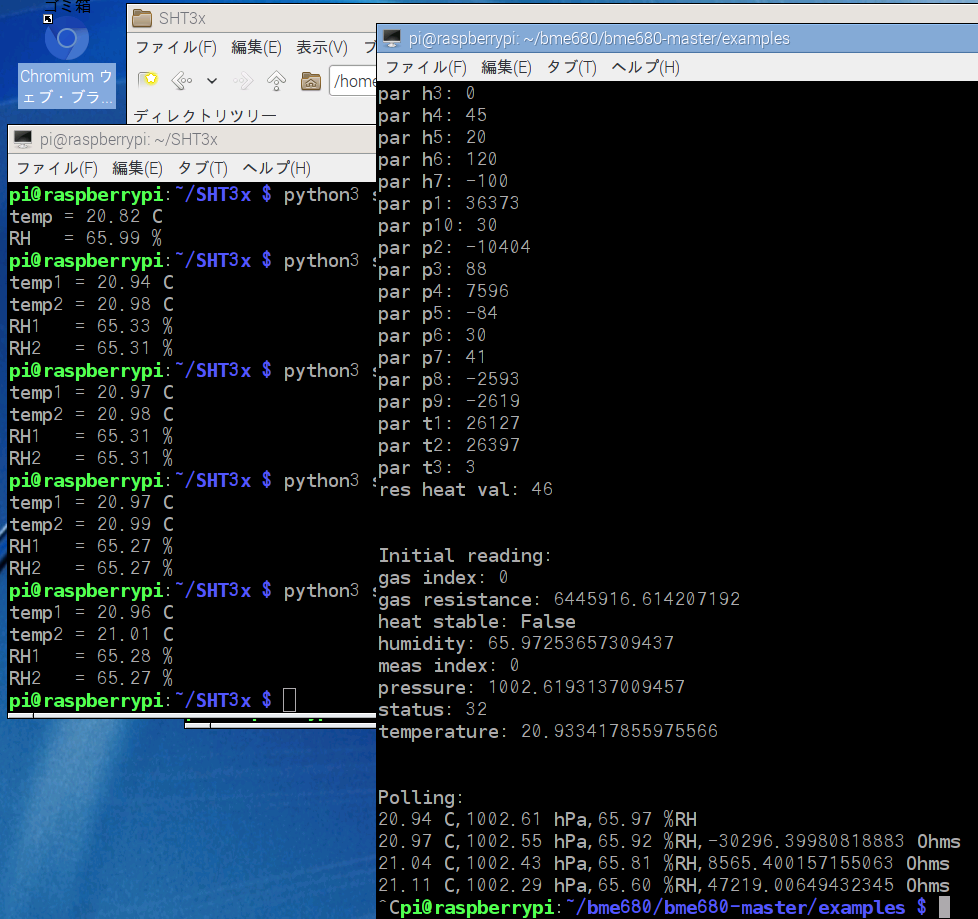Screen dimensions: 978x919
Task: Click title bar of pi@raspberrypi: ~/SHT3x terminal
Action: pyautogui.click(x=191, y=140)
